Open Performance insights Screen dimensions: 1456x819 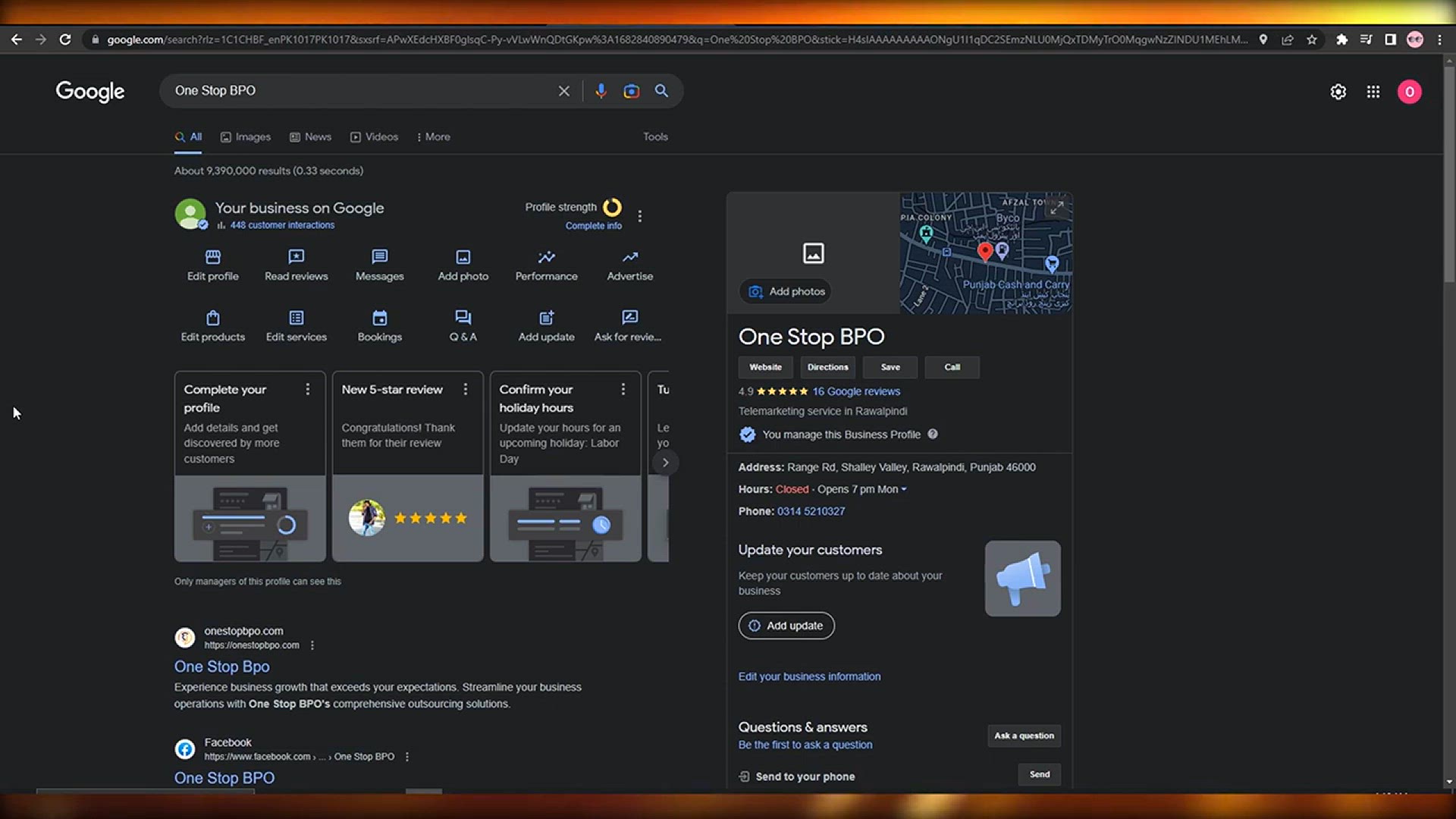[x=547, y=265]
